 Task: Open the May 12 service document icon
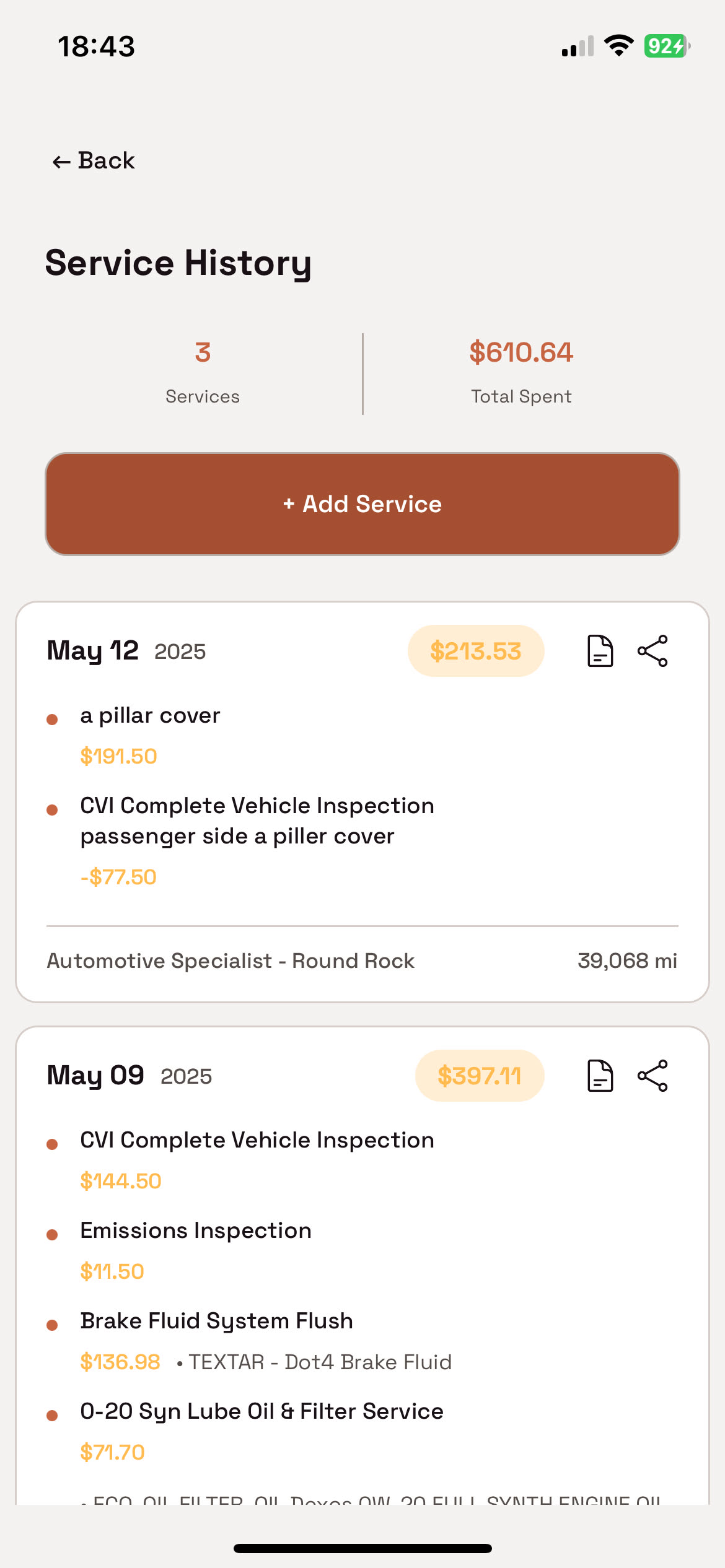click(x=600, y=651)
